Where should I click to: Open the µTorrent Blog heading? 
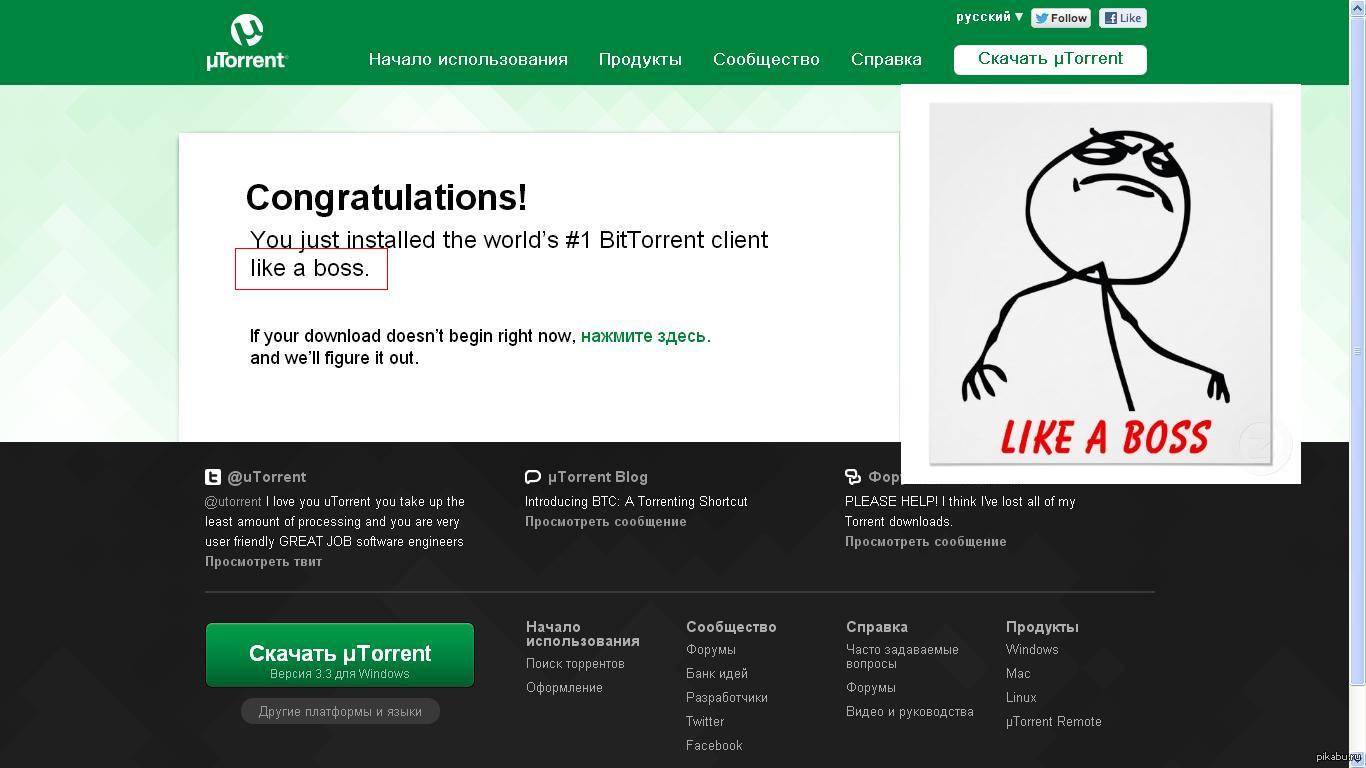pyautogui.click(x=598, y=477)
